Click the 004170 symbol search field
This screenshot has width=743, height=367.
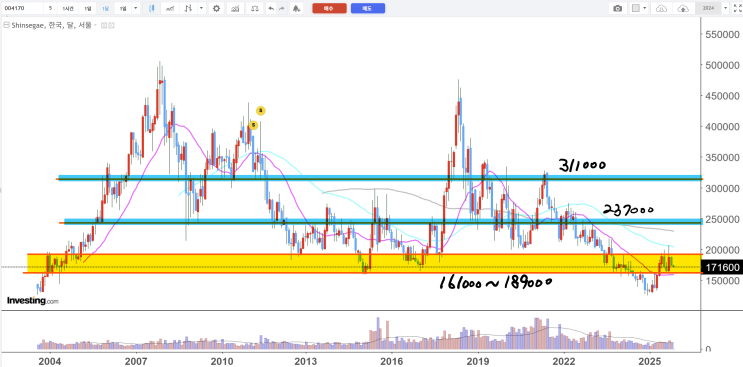coord(23,8)
